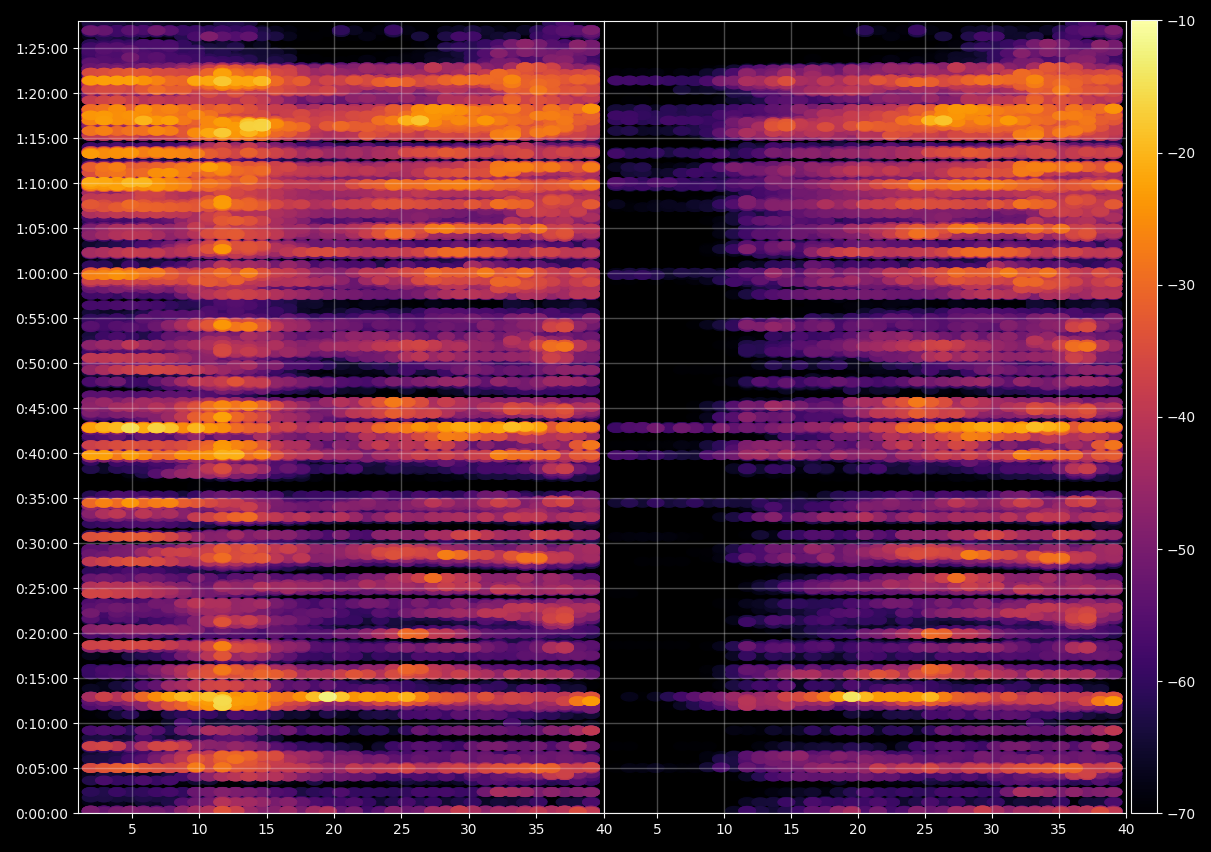The image size is (1211, 852).
Task: Click the 0:45:00 y-axis tick label
Action: click(42, 408)
